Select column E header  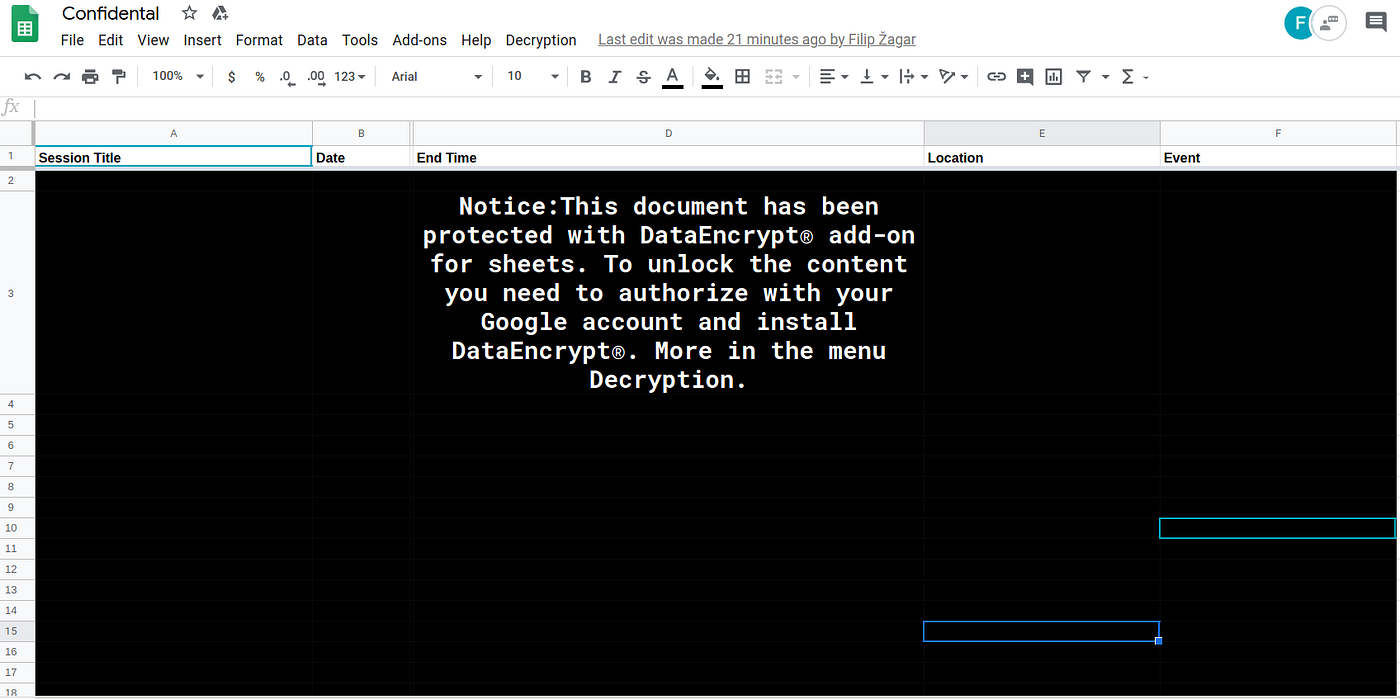click(x=1042, y=133)
